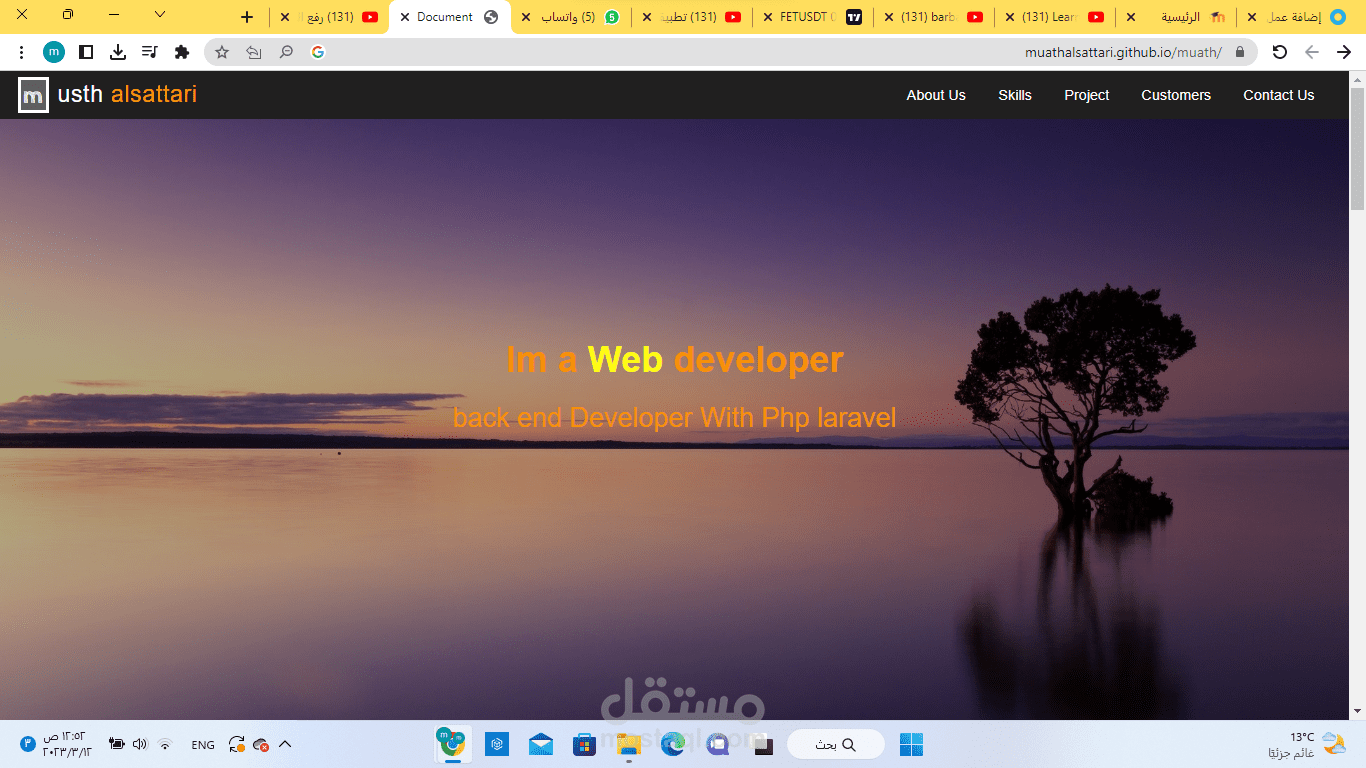Open the clock and date panel

67,744
